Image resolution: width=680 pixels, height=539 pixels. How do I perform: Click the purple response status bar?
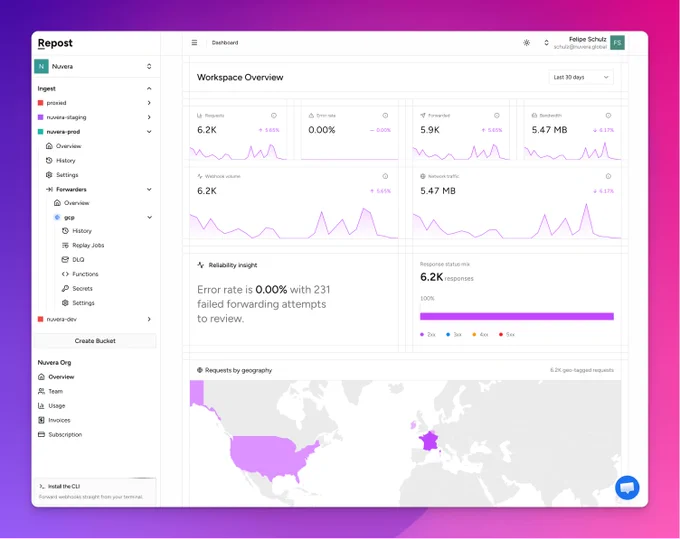coord(517,316)
